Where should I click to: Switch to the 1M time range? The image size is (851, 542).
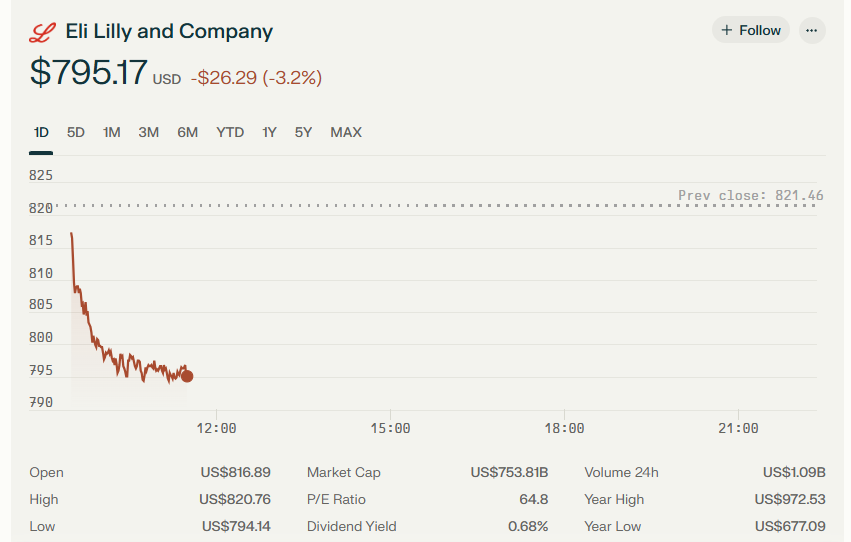pyautogui.click(x=111, y=132)
